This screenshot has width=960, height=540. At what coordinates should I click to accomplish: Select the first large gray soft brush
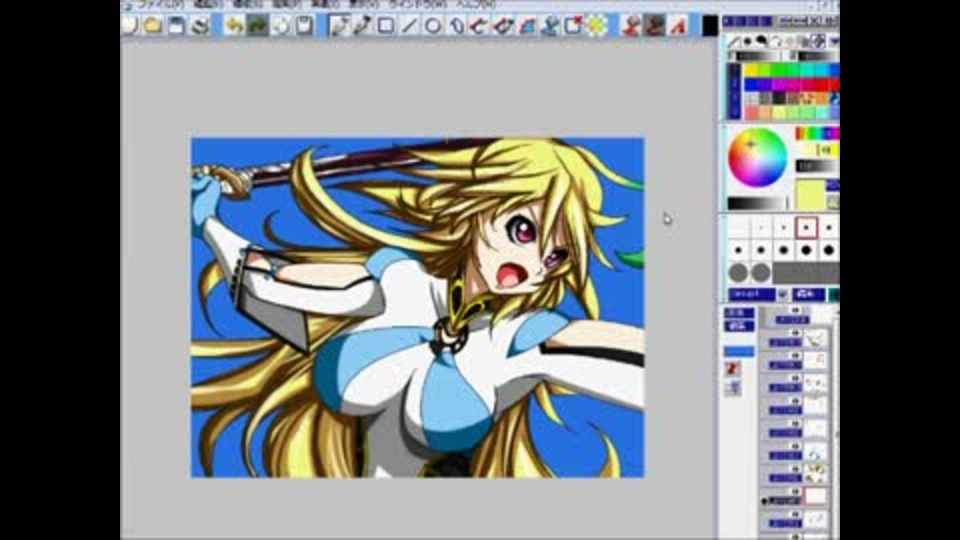[x=738, y=272]
